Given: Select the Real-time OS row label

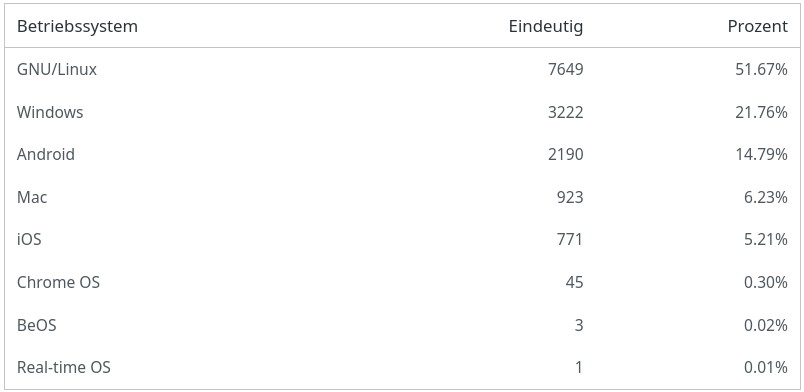Looking at the screenshot, I should pyautogui.click(x=64, y=367).
